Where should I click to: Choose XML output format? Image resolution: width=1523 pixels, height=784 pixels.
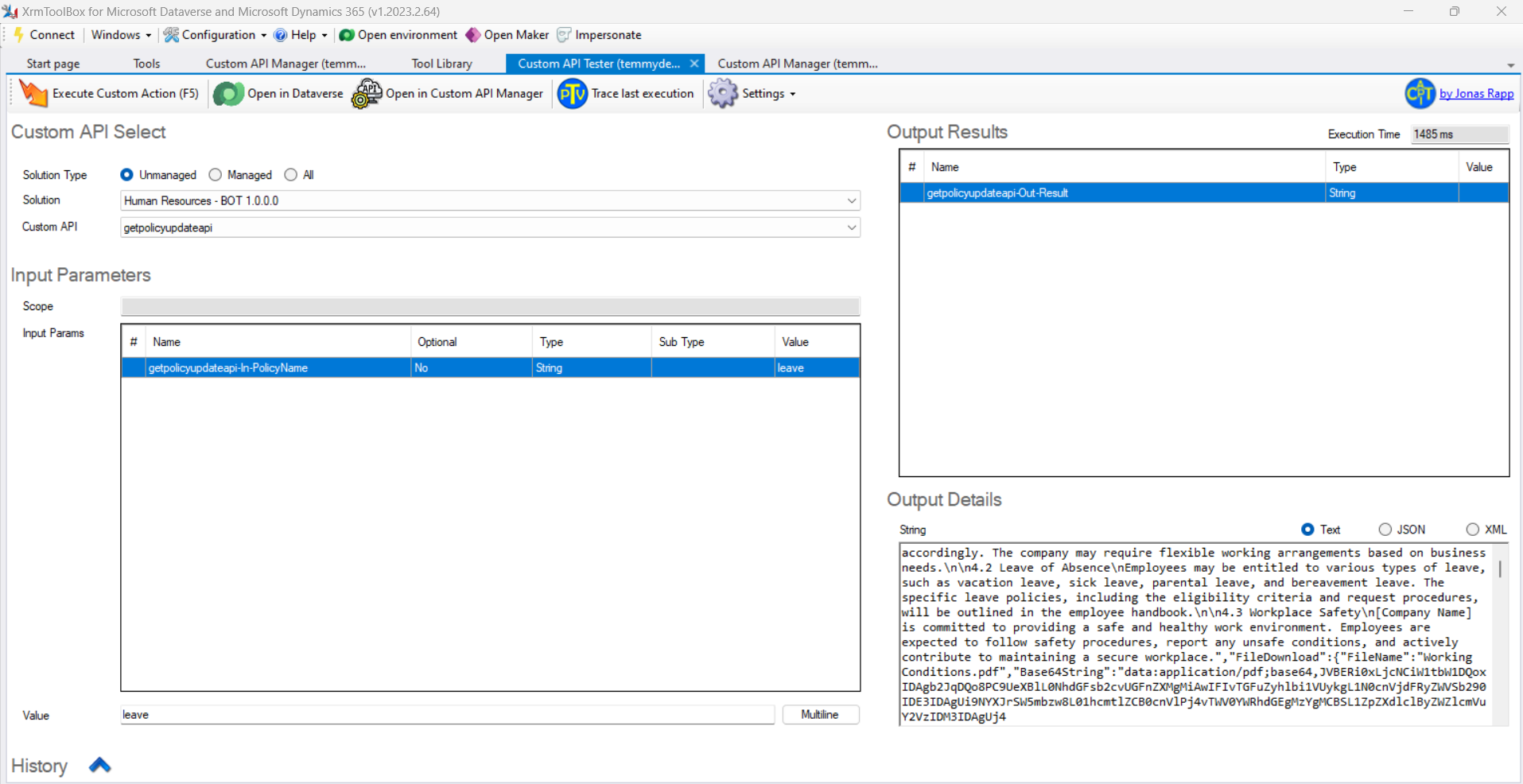(1472, 530)
